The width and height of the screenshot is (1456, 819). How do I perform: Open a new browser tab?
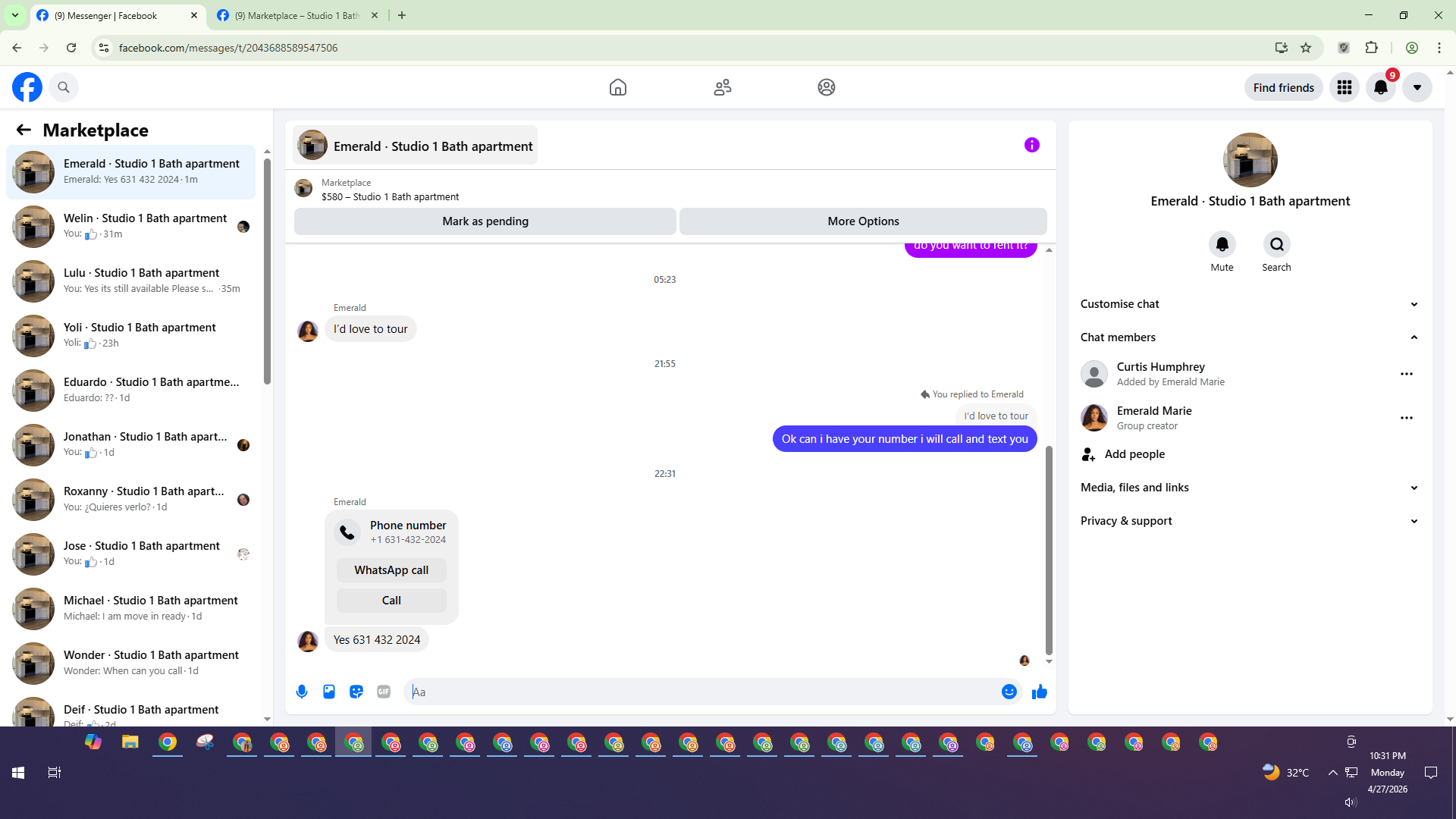[x=402, y=15]
